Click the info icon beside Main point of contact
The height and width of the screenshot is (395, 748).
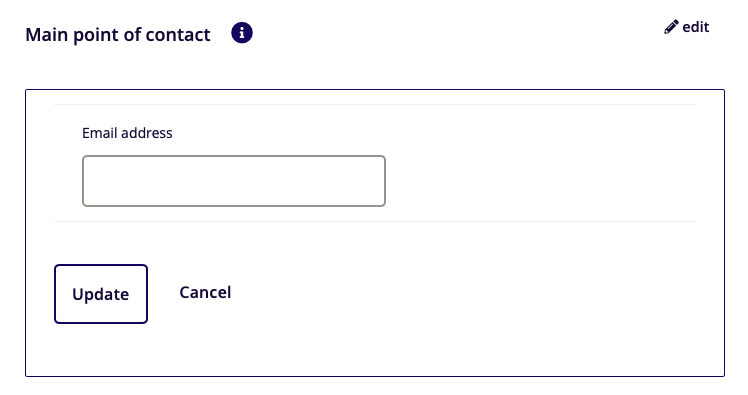point(242,33)
